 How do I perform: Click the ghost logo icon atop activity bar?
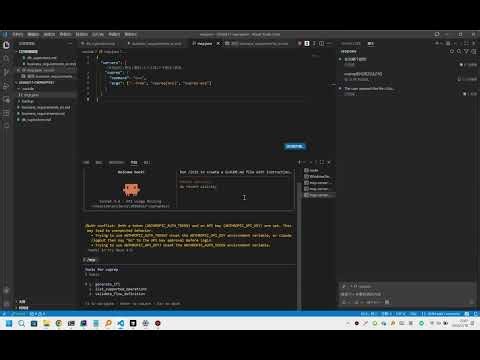pos(6,45)
